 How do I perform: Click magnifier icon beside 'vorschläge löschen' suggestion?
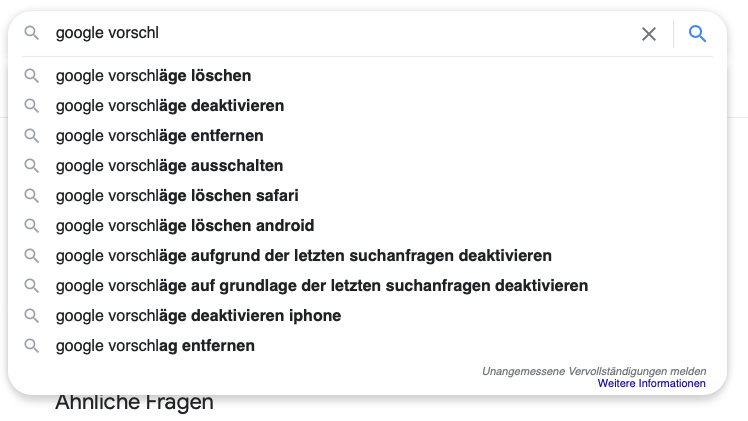[x=31, y=76]
